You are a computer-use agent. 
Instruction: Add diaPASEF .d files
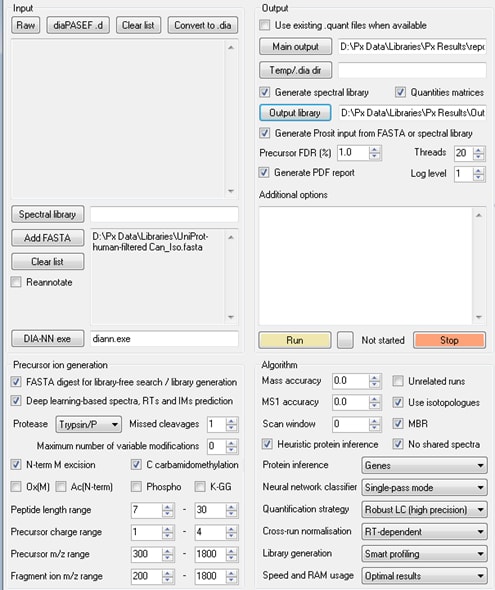tap(78, 25)
